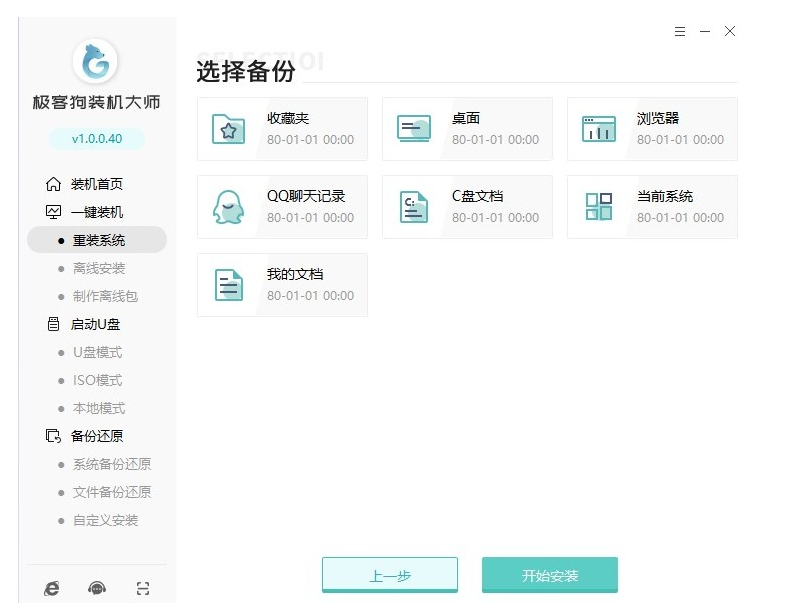
Task: Click the C盘文档 file icon
Action: click(413, 207)
